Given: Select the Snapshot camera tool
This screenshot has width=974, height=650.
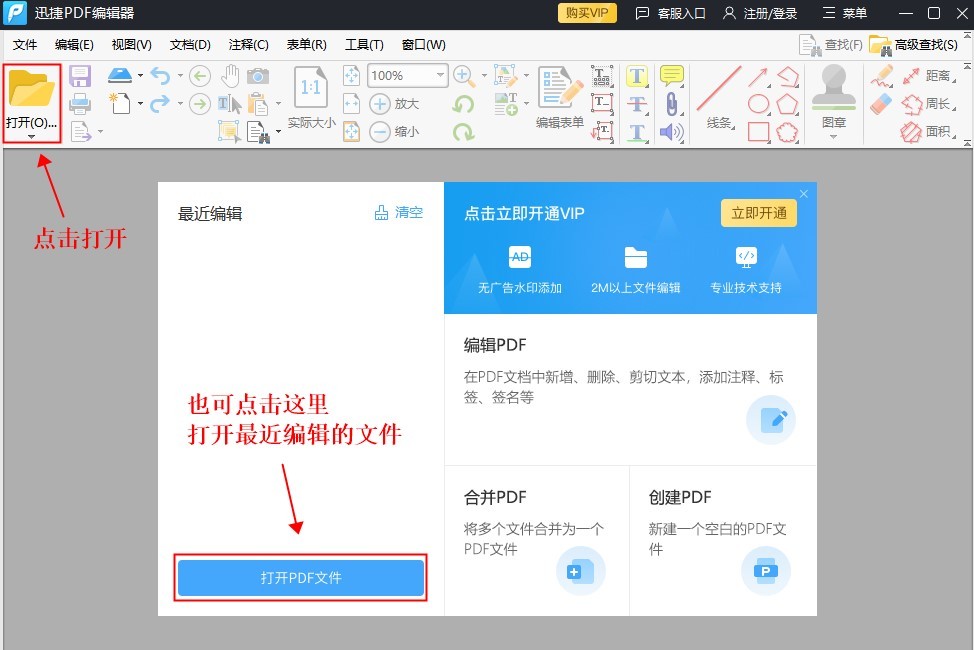Looking at the screenshot, I should pos(258,76).
